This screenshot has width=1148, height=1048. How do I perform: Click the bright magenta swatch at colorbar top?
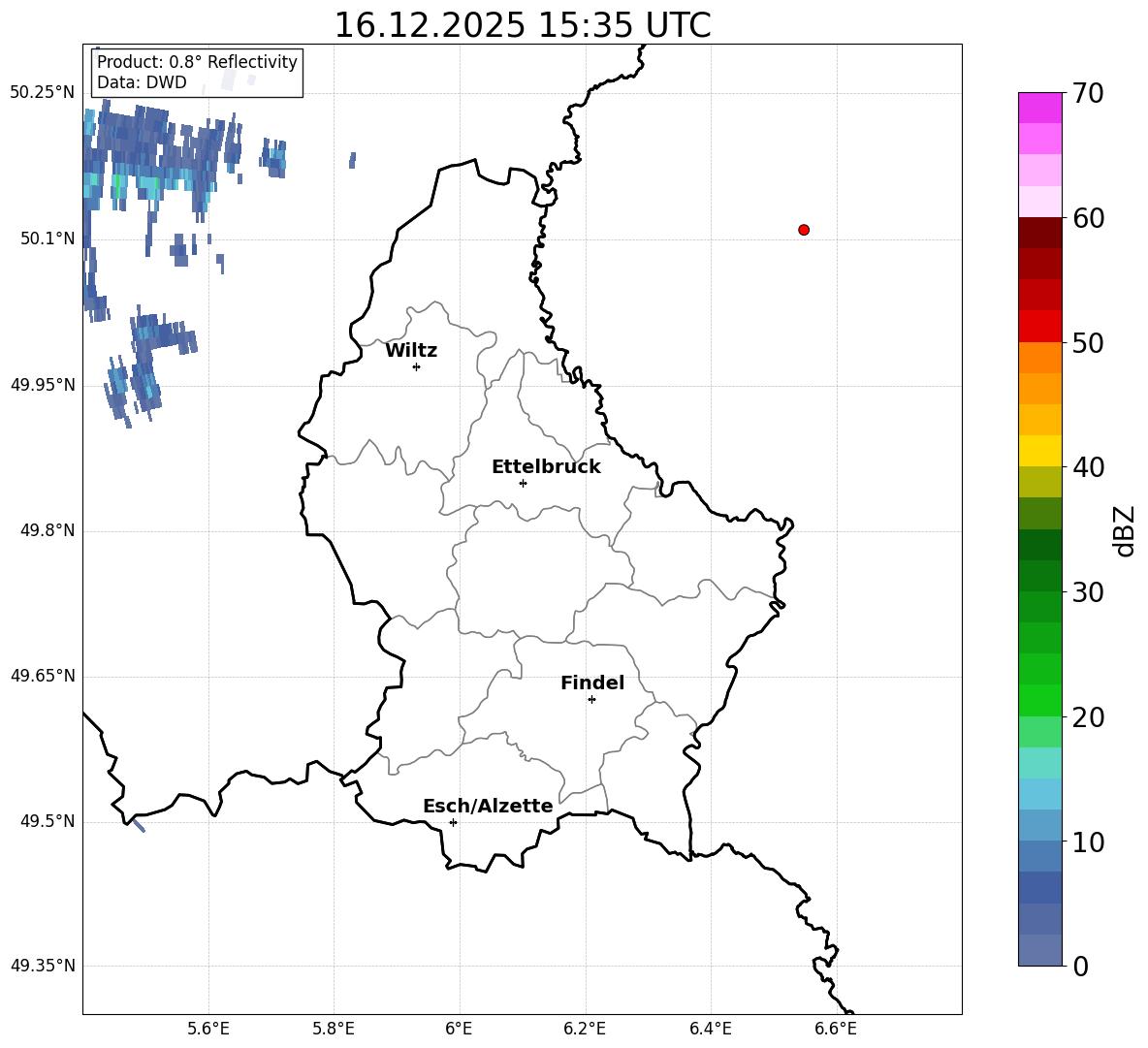(x=1040, y=108)
